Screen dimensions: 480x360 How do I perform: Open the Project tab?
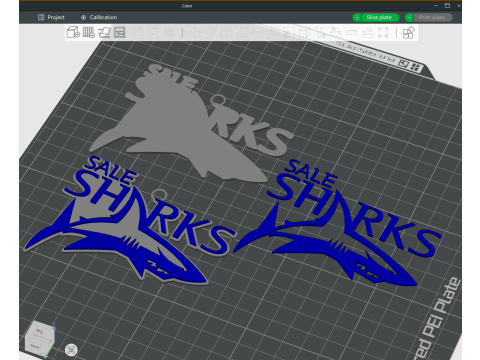[51, 17]
